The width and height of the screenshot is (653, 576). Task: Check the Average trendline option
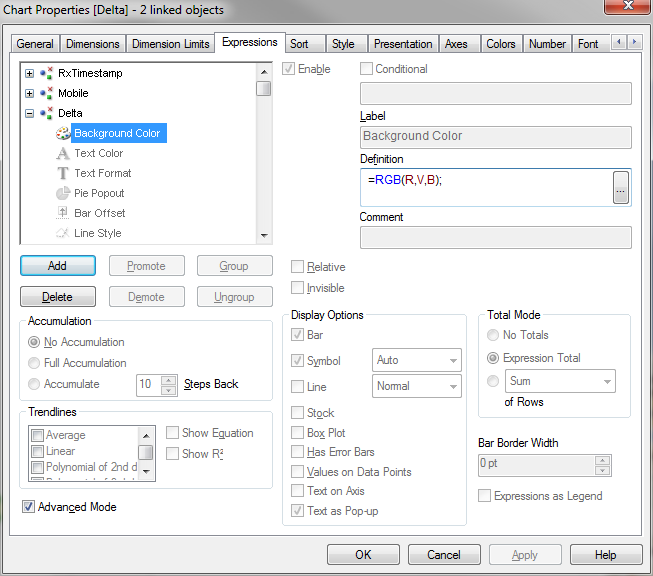tap(37, 435)
